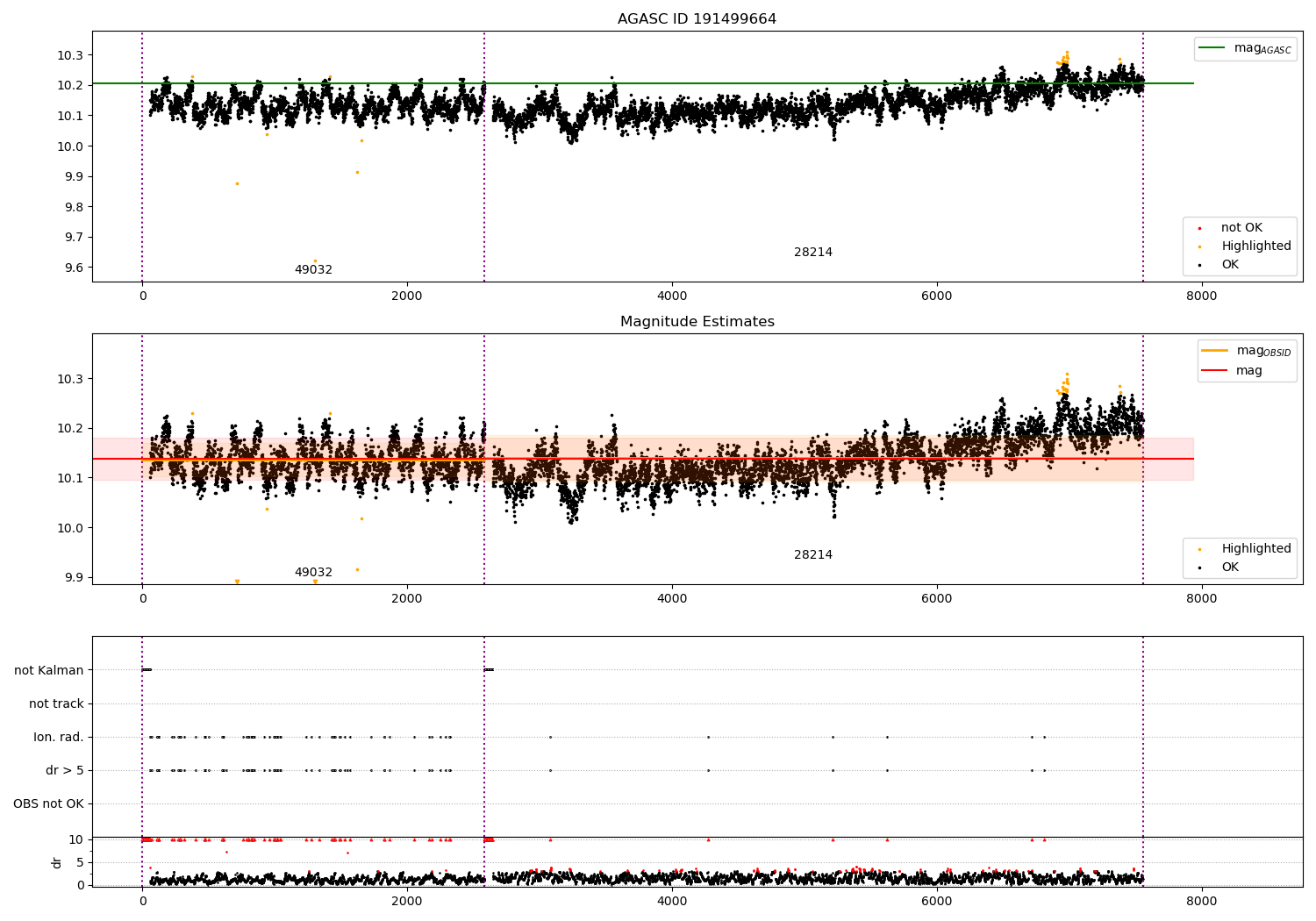Click the not Kalman marker near 2600
Screen dimensions: 1316x921
489,670
